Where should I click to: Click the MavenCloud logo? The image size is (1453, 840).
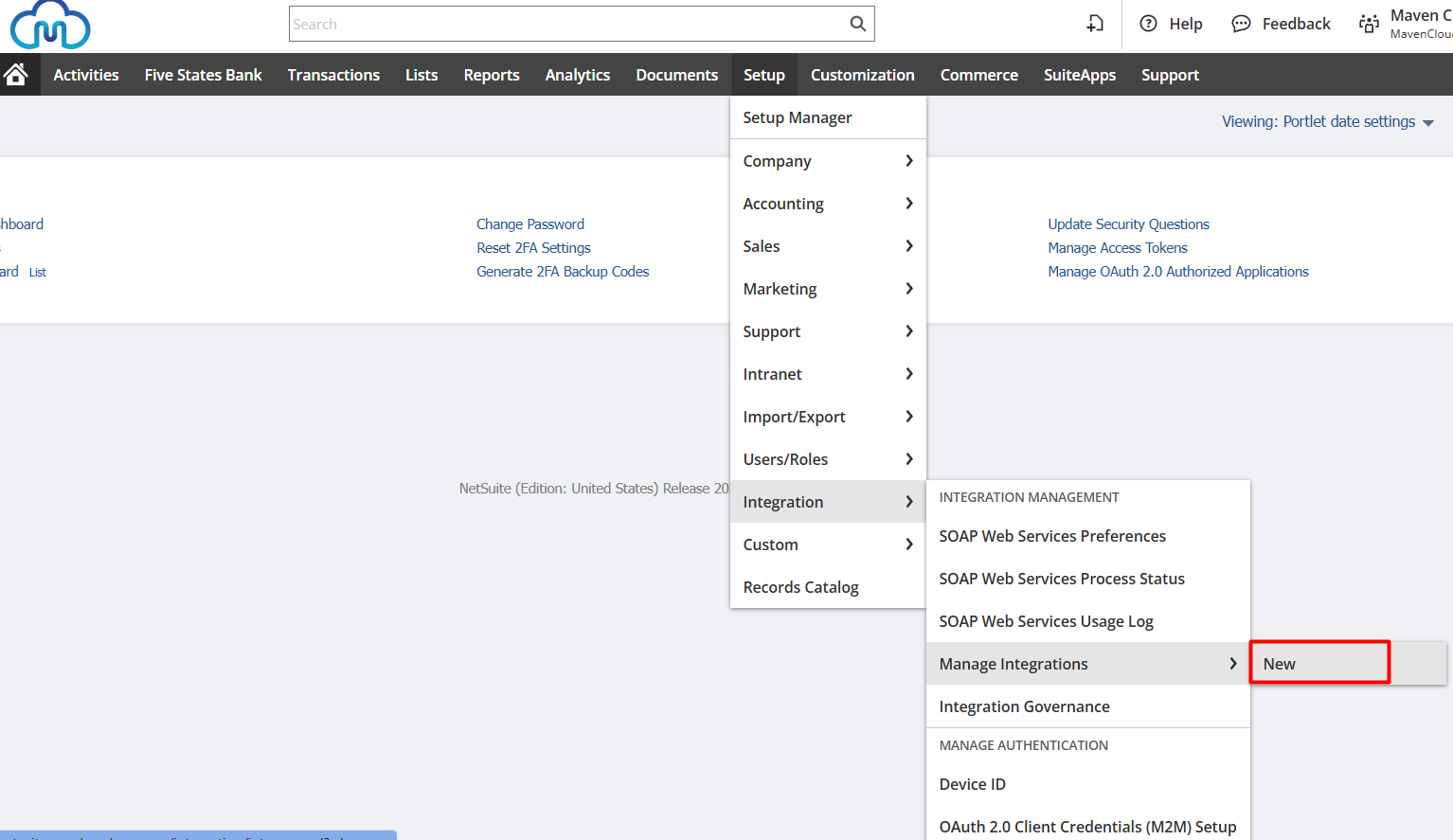tap(50, 25)
